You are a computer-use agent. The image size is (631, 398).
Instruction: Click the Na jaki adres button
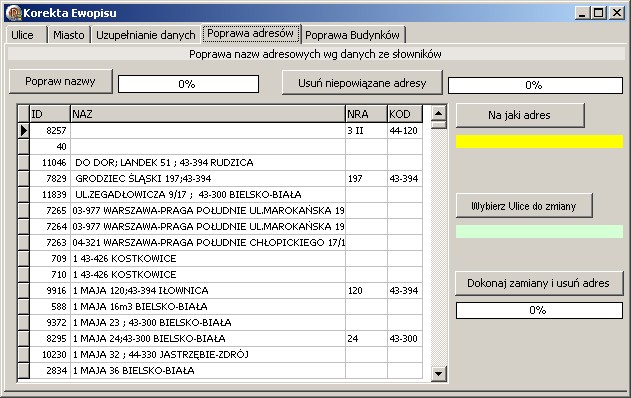520,115
